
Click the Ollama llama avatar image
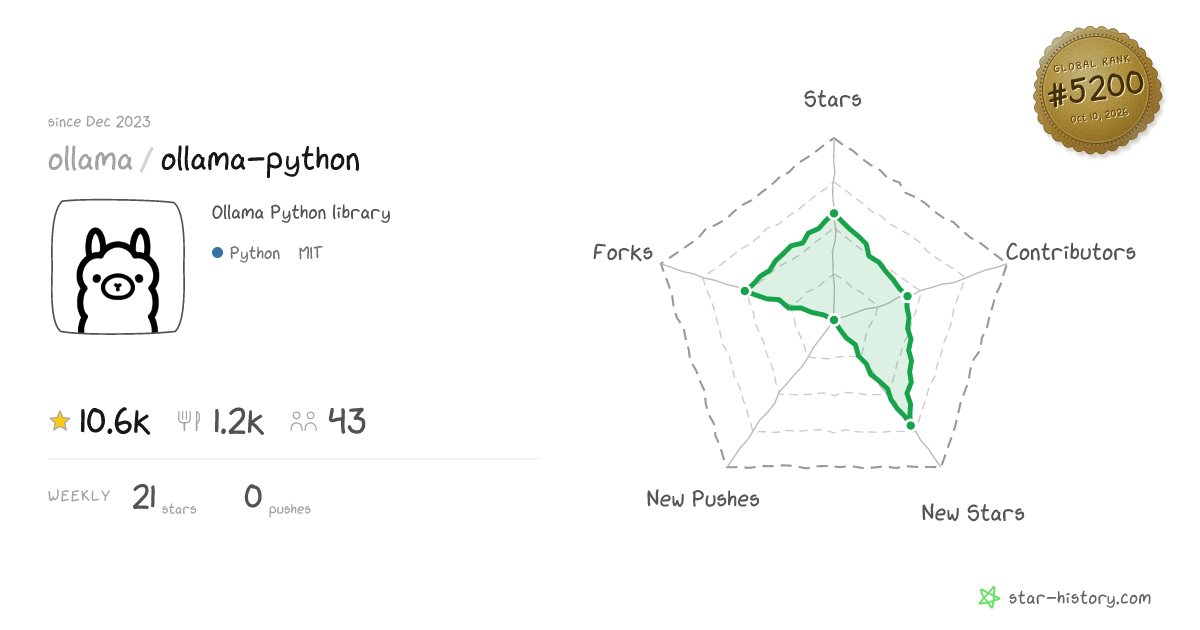118,267
